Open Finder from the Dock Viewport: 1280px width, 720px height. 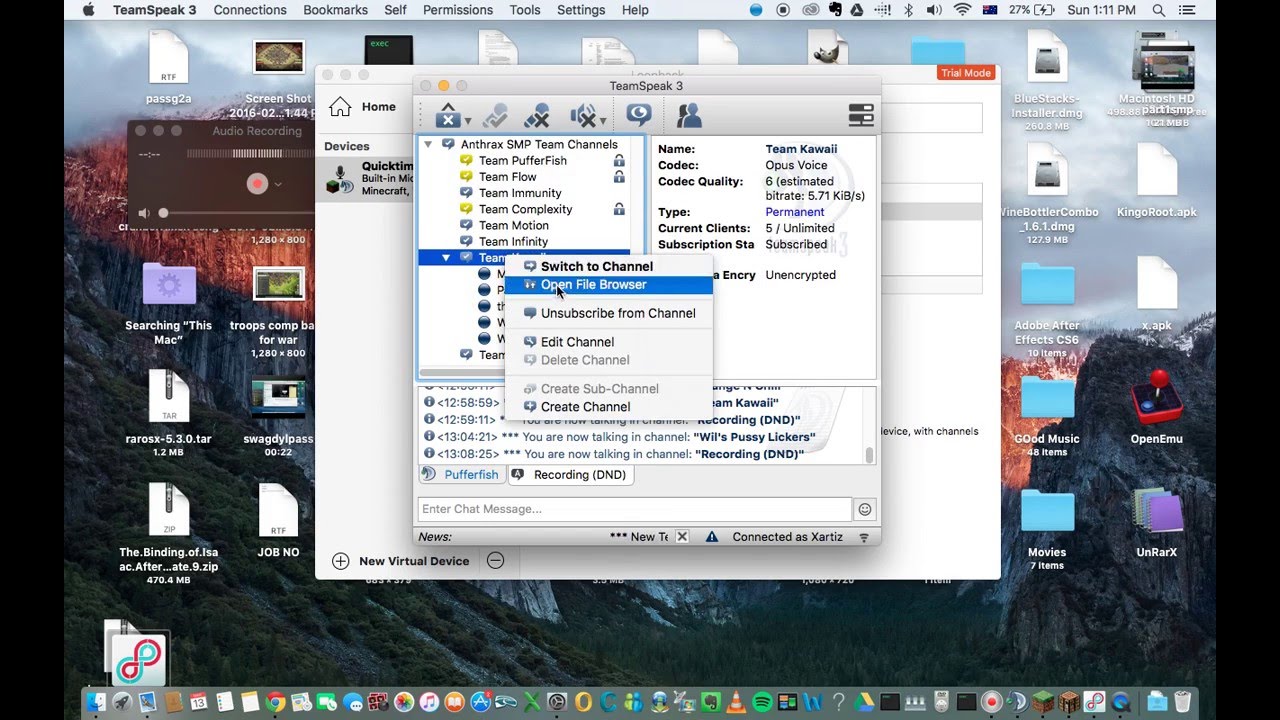(x=96, y=702)
